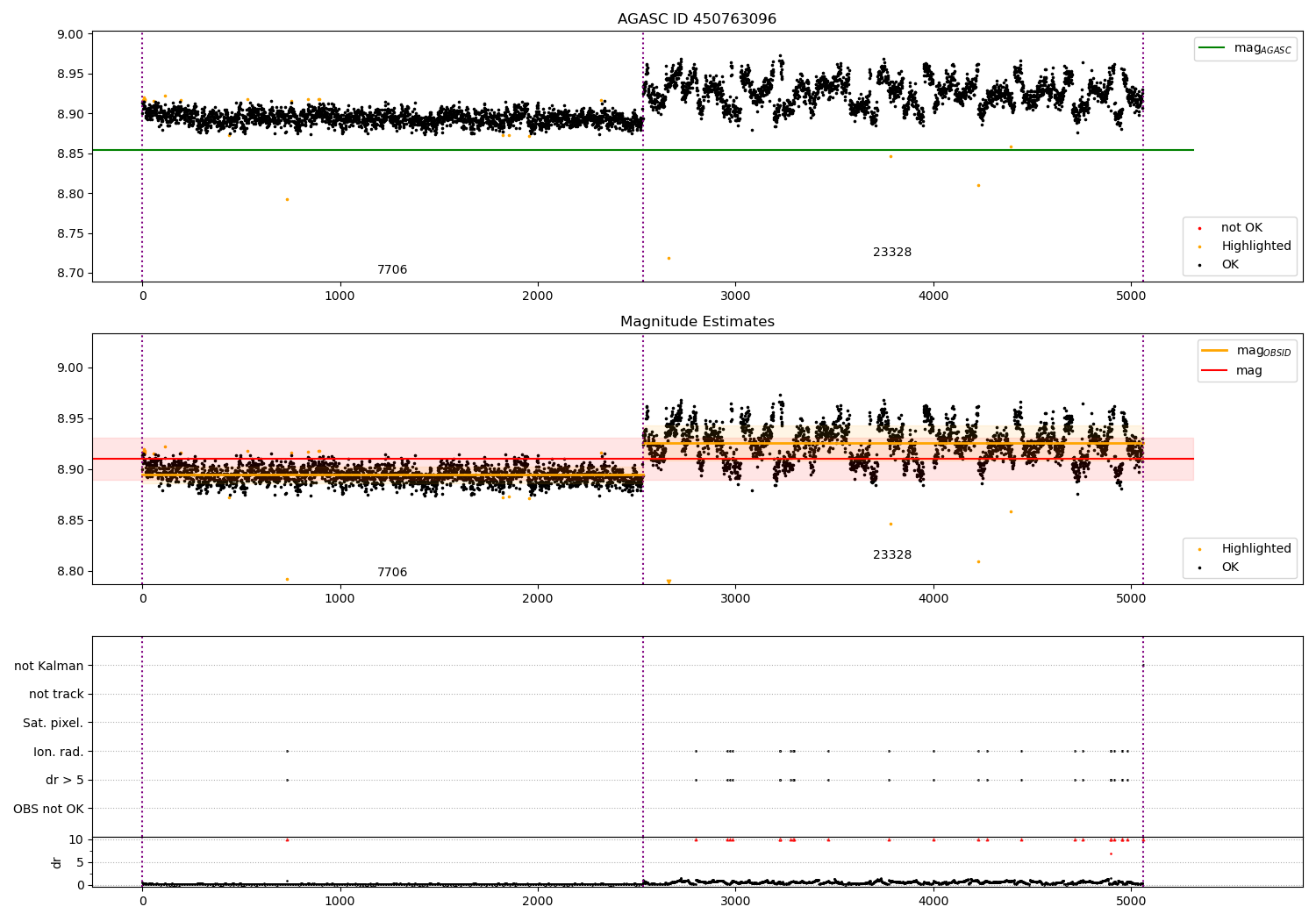Click the 1000 x-tick label under top plot
Image resolution: width=1316 pixels, height=921 pixels.
(340, 296)
